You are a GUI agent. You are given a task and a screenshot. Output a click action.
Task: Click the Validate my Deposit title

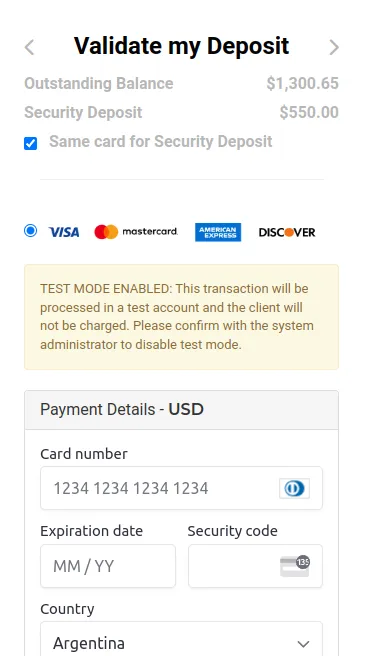182,46
